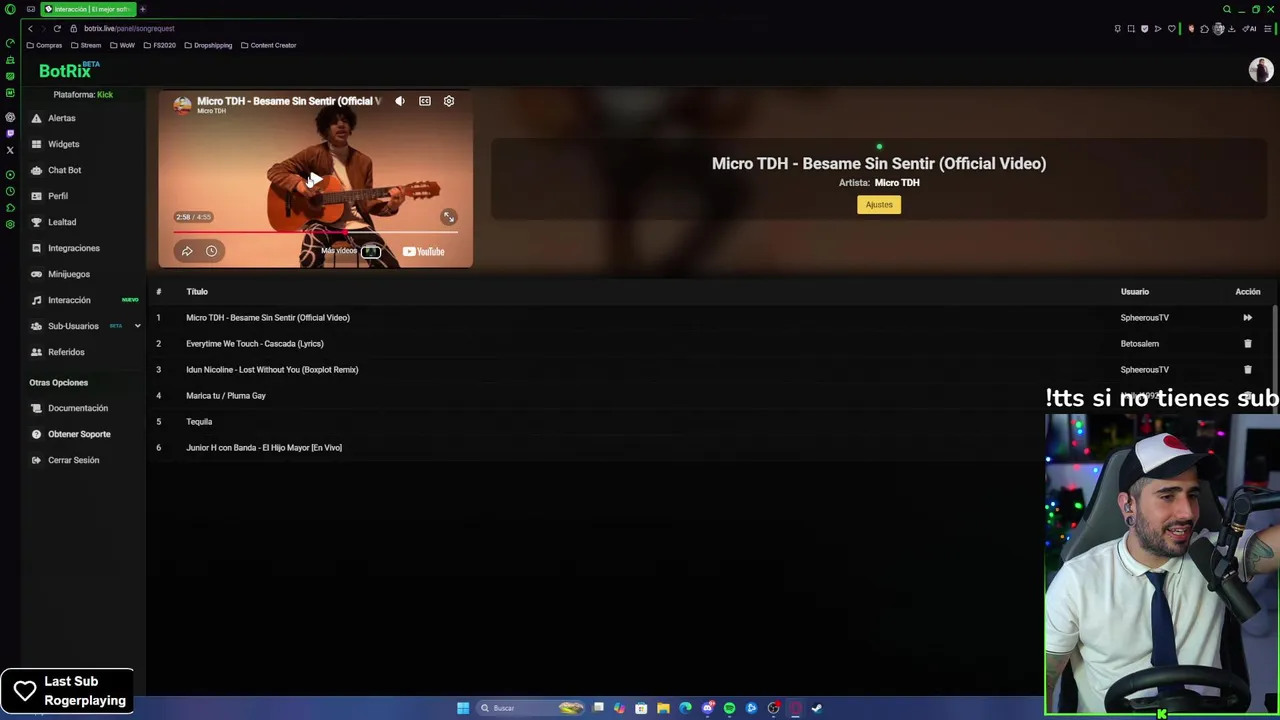1280x720 pixels.
Task: Click the browser search magnifier icon
Action: 1227,9
